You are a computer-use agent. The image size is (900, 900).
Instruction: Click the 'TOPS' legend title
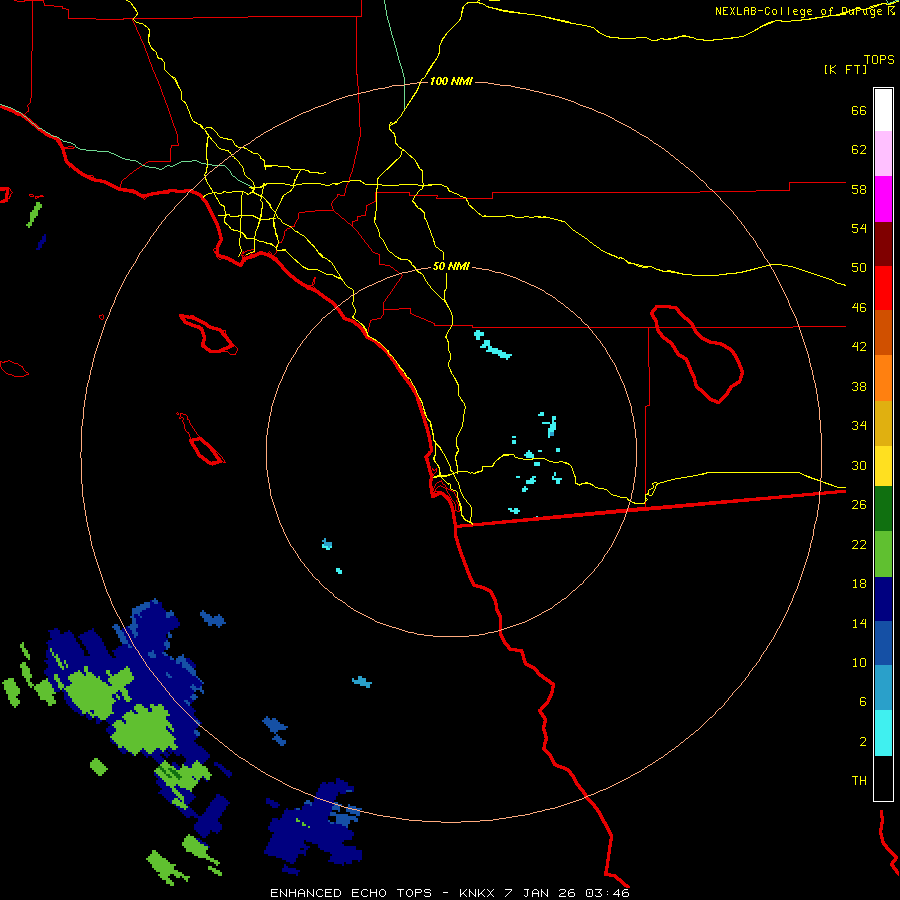pyautogui.click(x=879, y=59)
